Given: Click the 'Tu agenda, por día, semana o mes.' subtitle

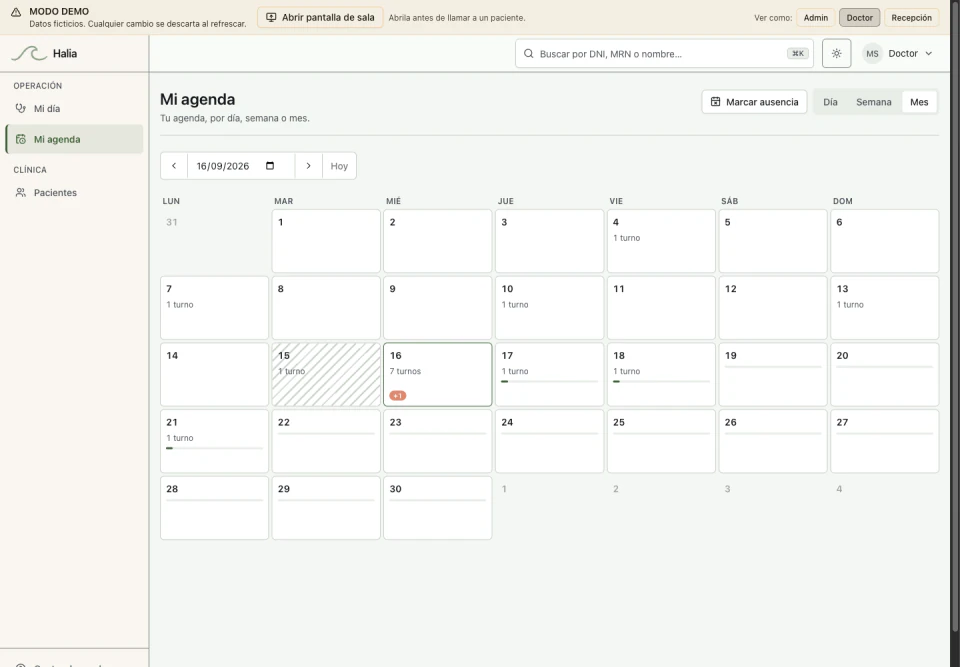Looking at the screenshot, I should (234, 118).
